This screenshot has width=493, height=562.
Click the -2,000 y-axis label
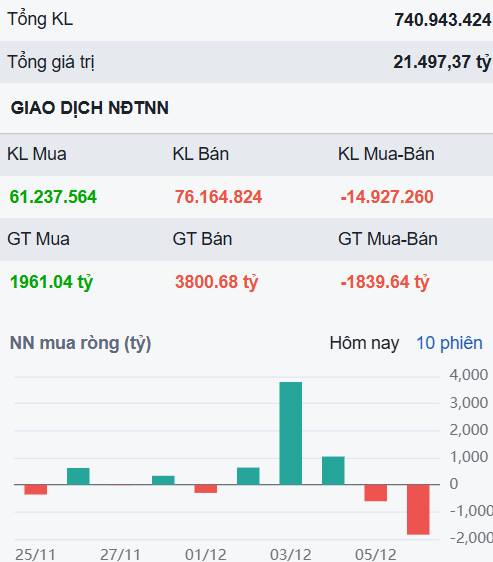[x=471, y=538]
